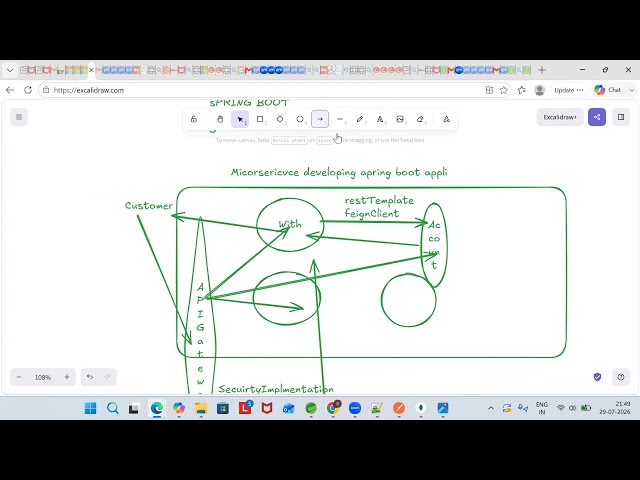Image resolution: width=640 pixels, height=480 pixels.
Task: Click the Update browser button
Action: [x=569, y=90]
